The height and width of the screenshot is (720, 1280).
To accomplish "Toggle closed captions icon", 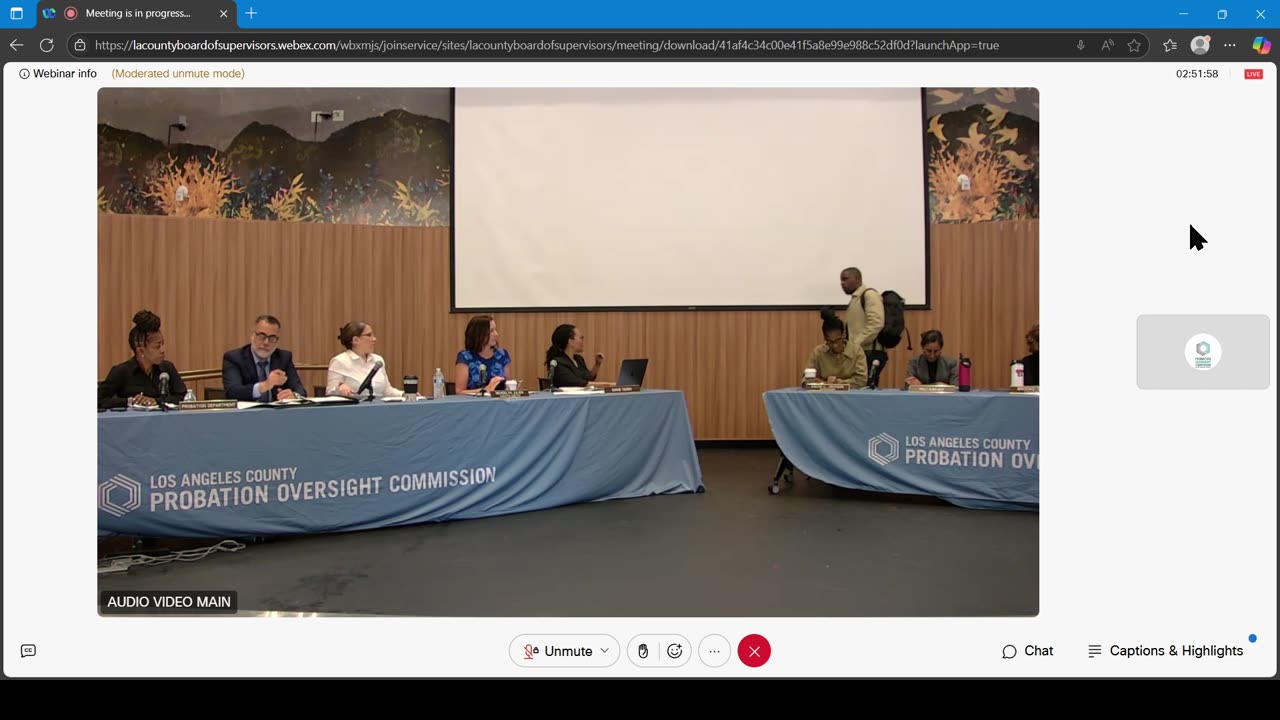I will (28, 651).
